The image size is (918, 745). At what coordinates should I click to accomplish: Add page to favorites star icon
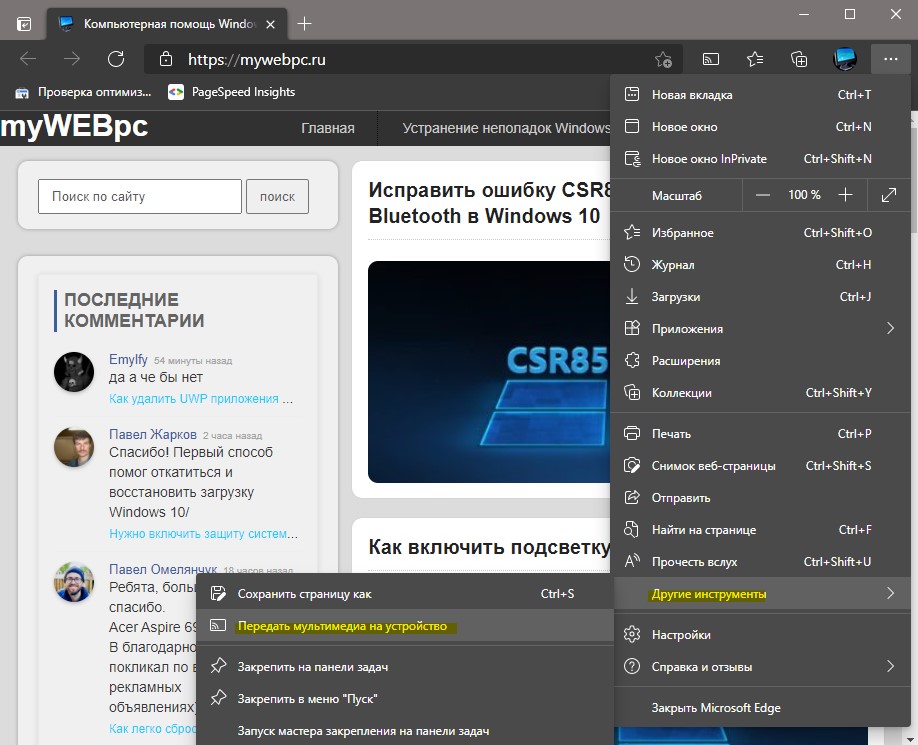click(x=663, y=59)
